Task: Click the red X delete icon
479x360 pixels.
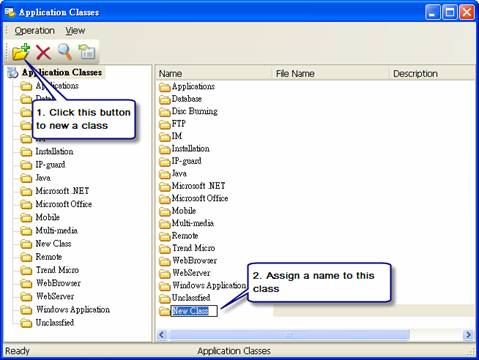Action: click(43, 52)
